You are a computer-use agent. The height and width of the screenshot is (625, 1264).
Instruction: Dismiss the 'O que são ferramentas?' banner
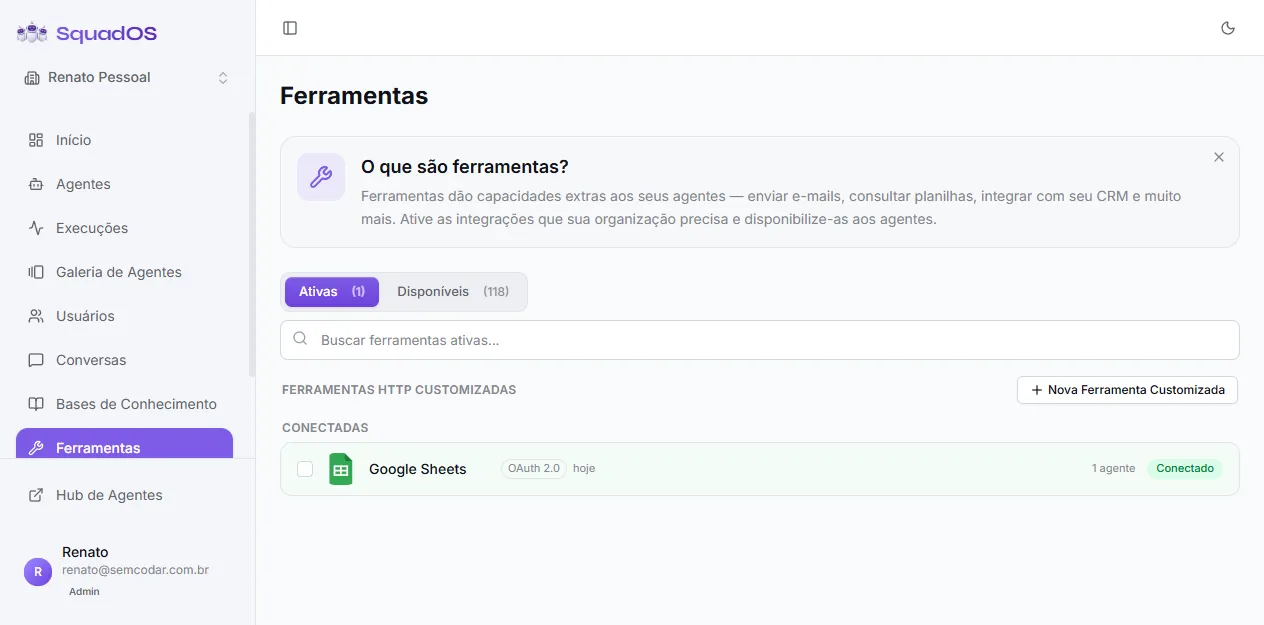[1219, 157]
